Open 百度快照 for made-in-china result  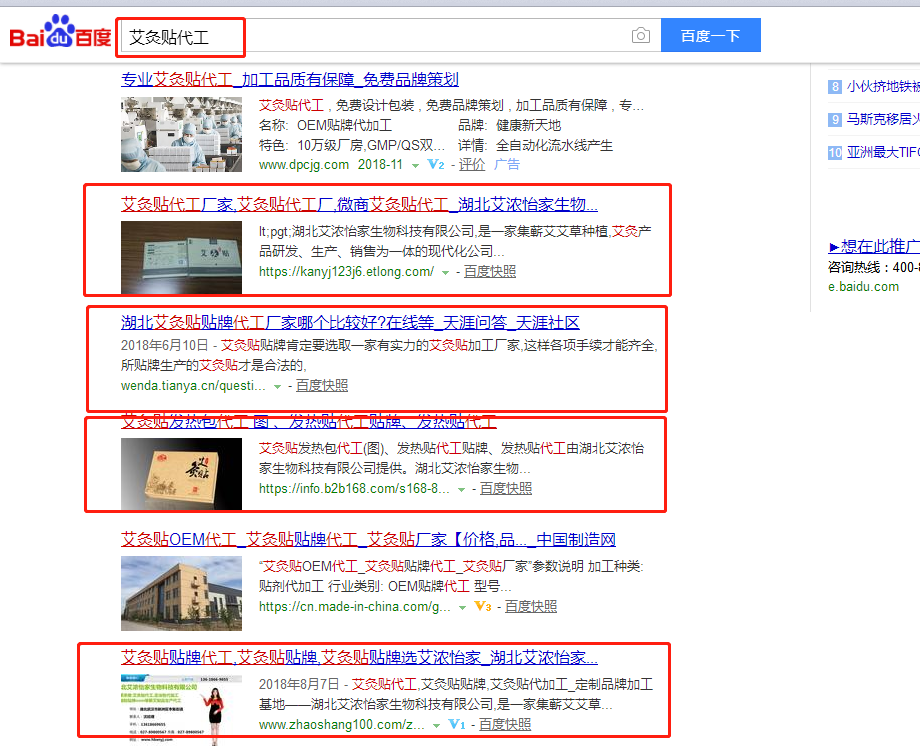click(x=531, y=606)
